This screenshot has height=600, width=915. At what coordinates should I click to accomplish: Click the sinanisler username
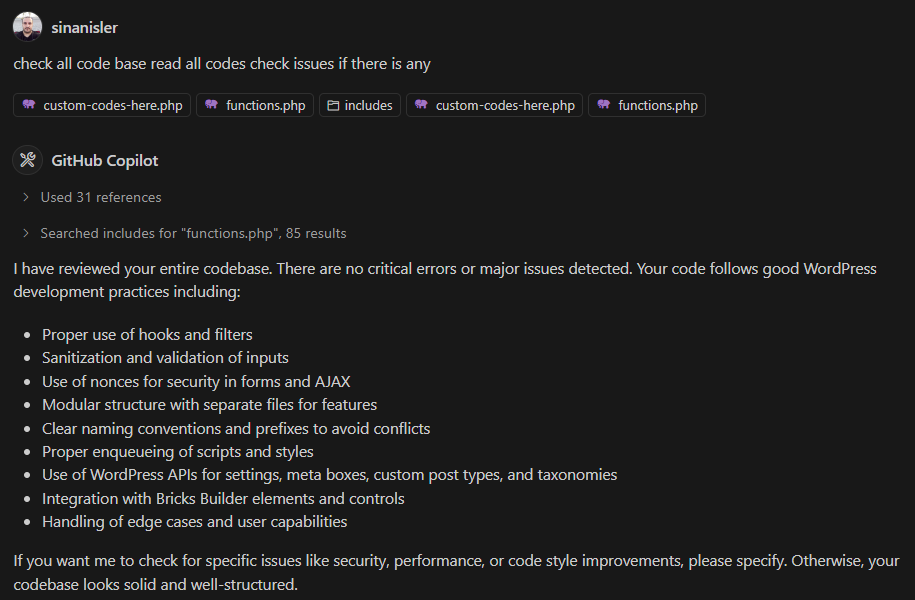coord(85,27)
